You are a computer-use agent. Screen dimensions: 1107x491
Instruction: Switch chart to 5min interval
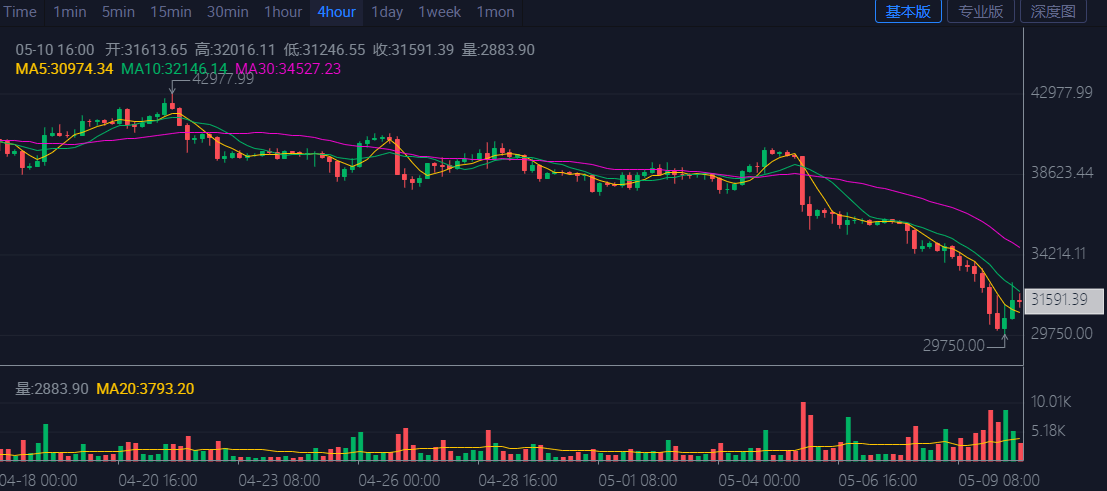[x=118, y=12]
